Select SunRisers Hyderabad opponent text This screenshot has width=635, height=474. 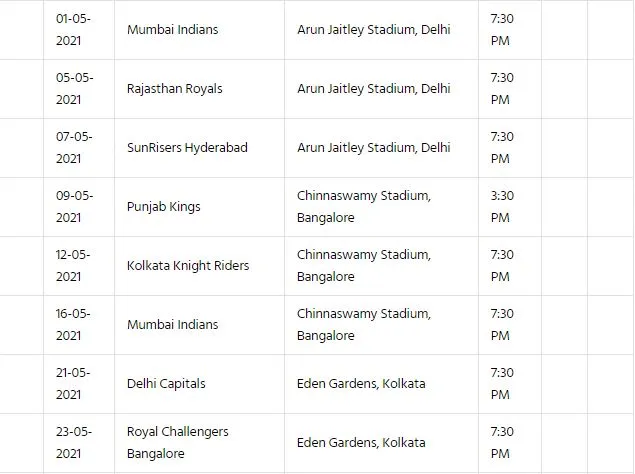coord(187,147)
